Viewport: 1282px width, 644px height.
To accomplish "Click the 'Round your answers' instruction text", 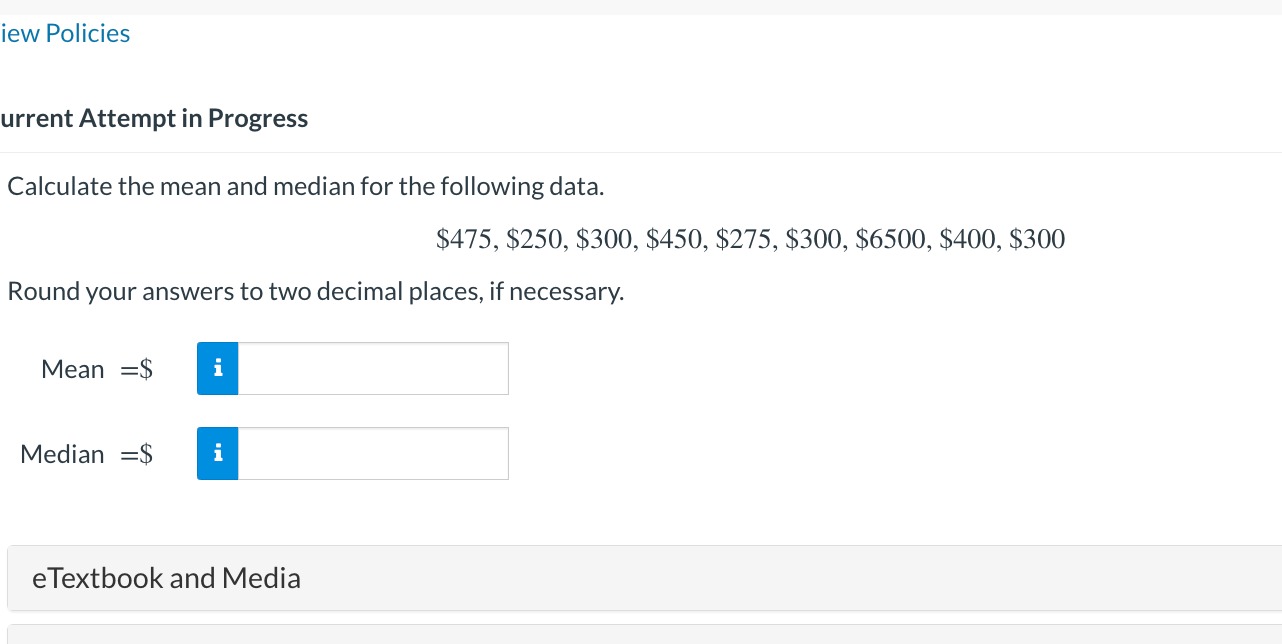I will [x=316, y=292].
